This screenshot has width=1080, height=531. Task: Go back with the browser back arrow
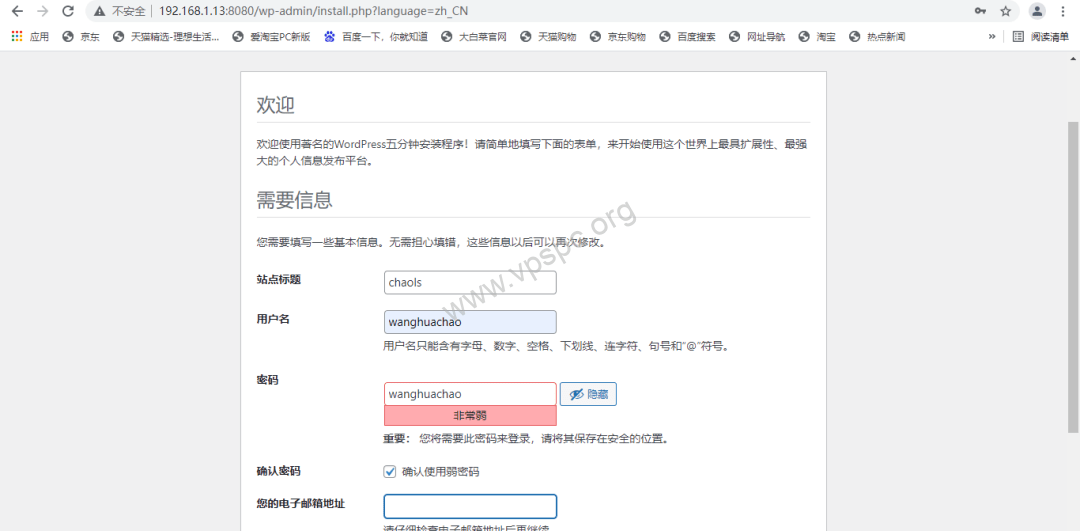(x=17, y=11)
